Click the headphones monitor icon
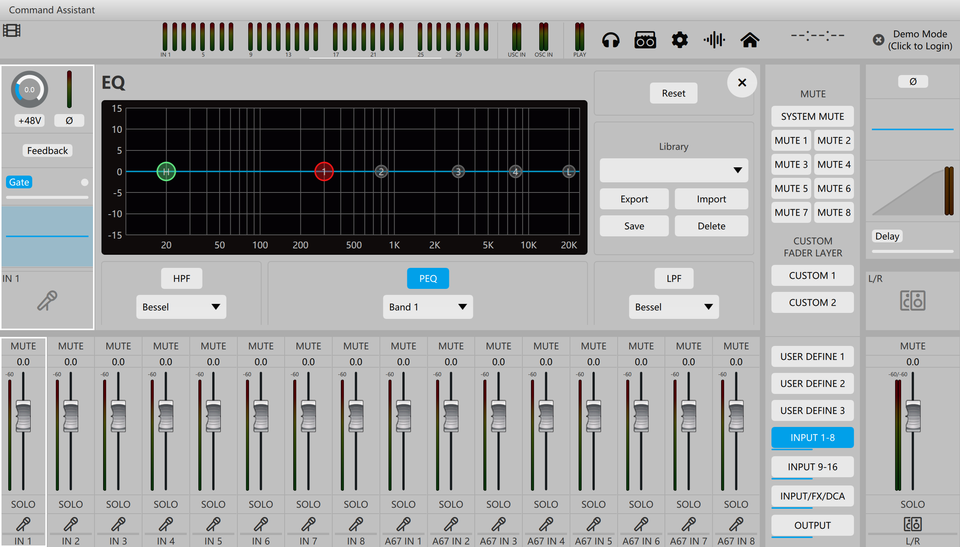Viewport: 960px width, 547px height. pyautogui.click(x=611, y=40)
